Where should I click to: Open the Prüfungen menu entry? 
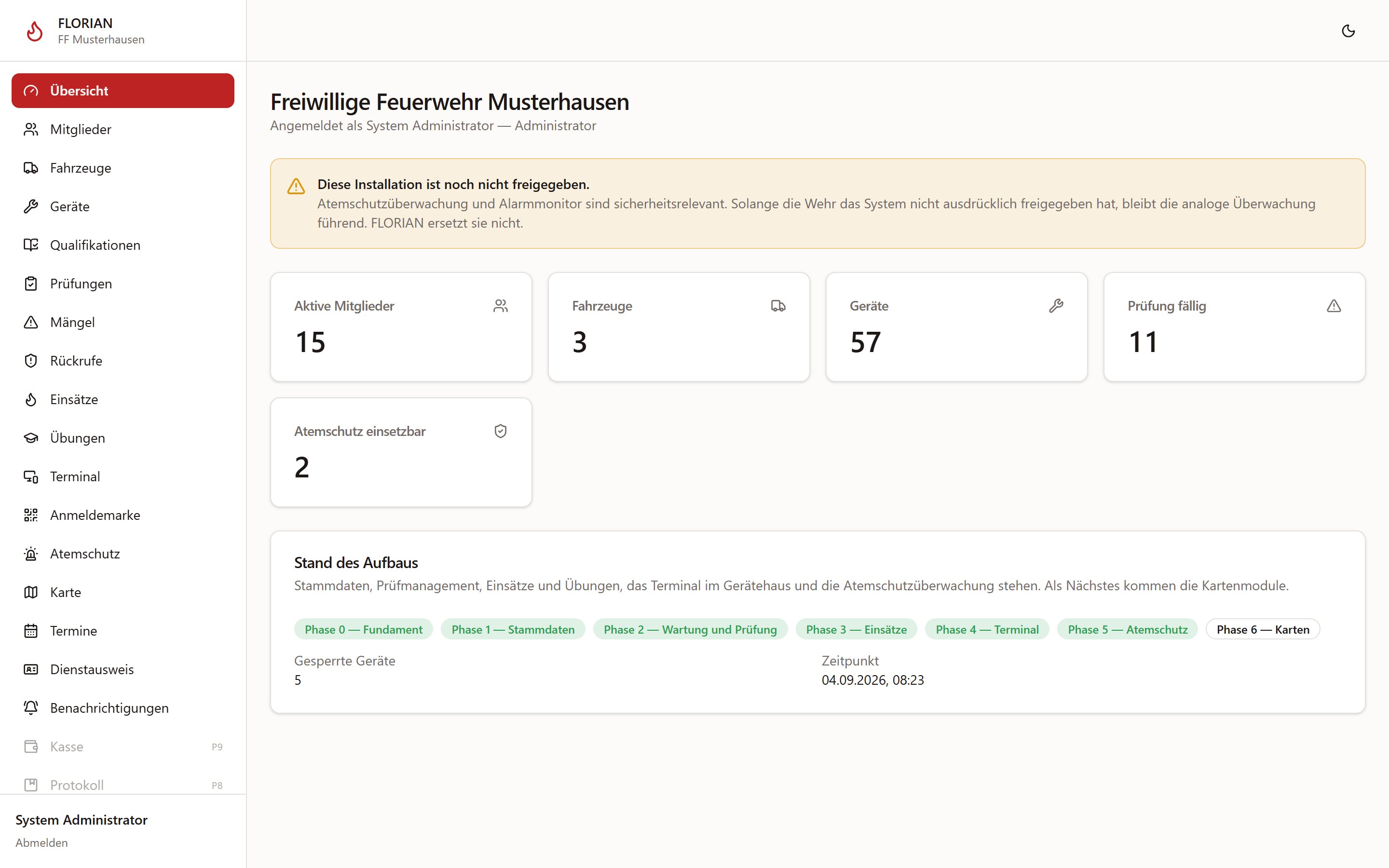123,284
